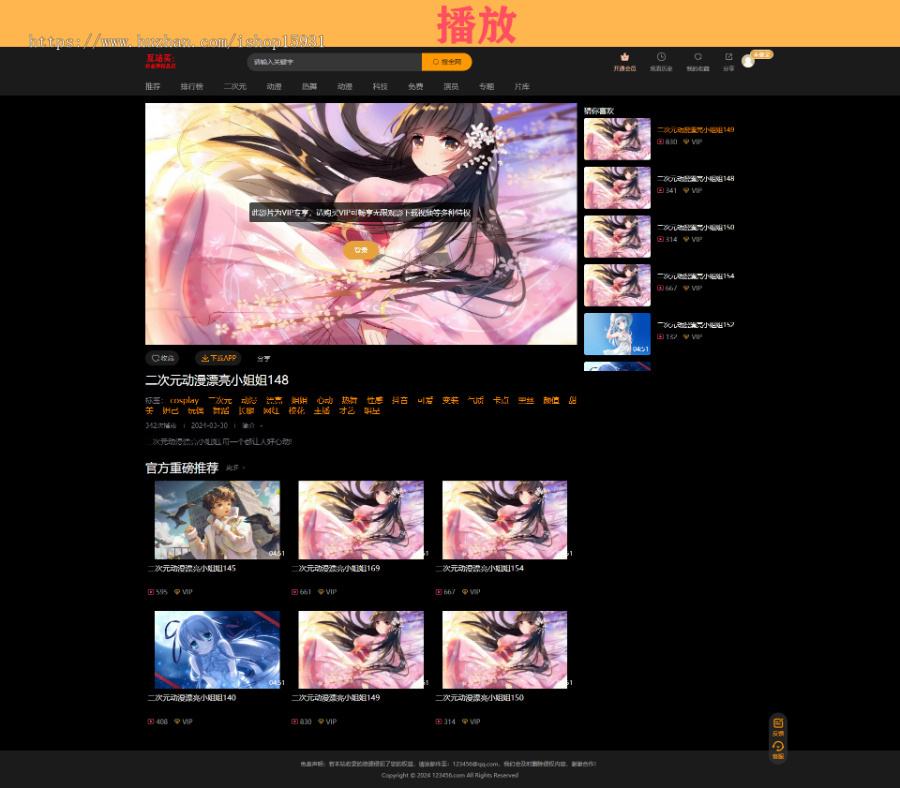Click the date 2024-03-30 text
Image resolution: width=900 pixels, height=788 pixels.
point(210,426)
